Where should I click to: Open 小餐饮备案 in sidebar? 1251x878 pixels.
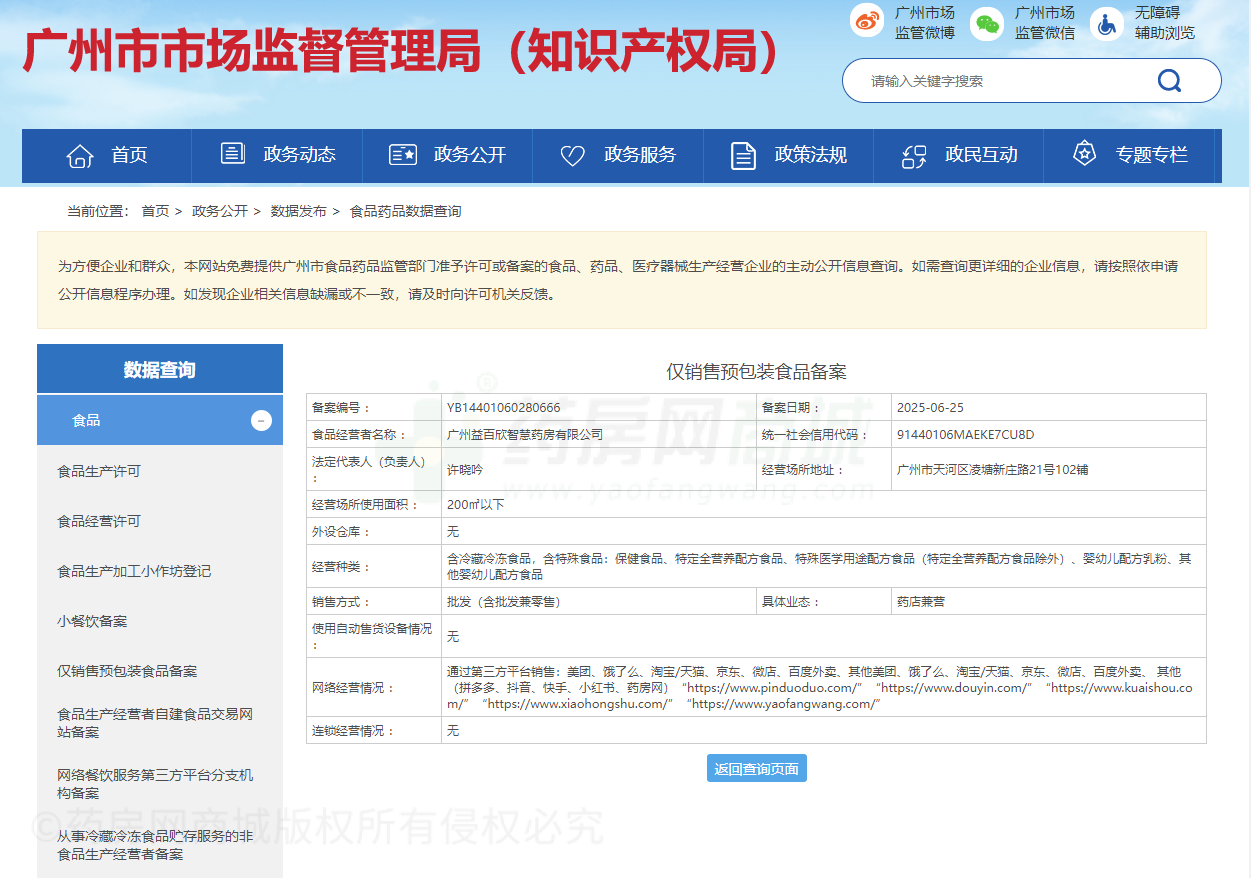click(x=92, y=621)
